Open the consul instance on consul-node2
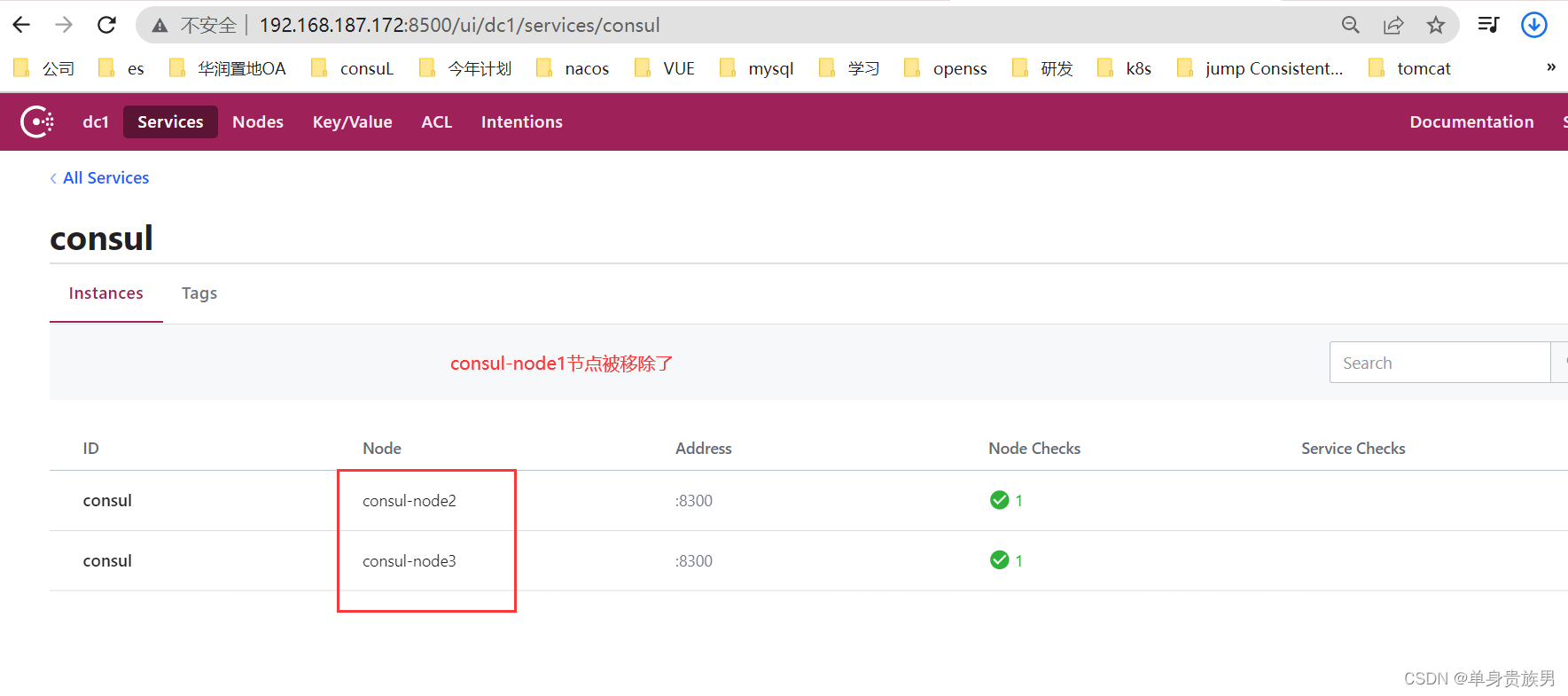 [107, 501]
